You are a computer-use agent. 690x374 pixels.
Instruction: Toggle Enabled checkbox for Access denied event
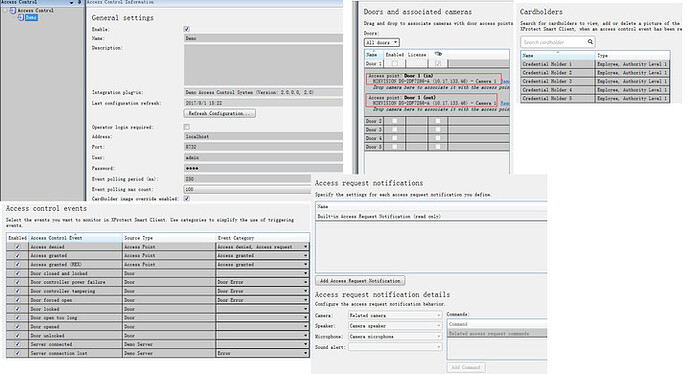pos(18,247)
